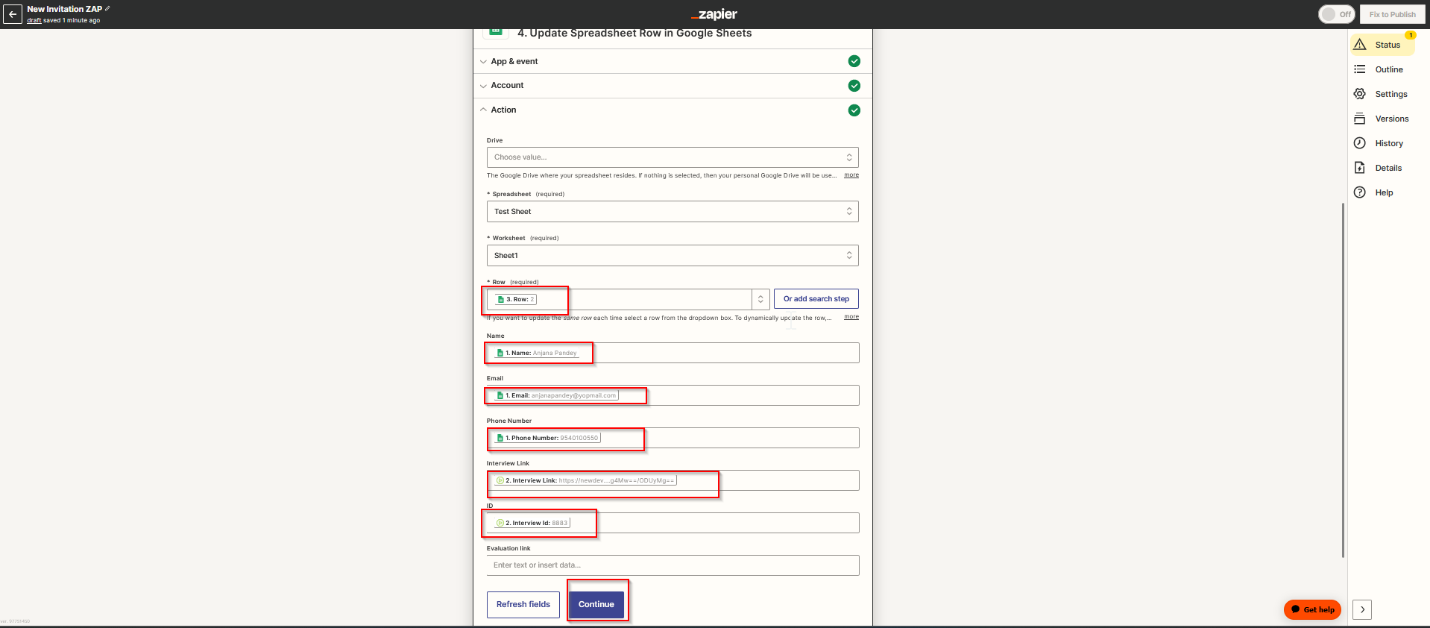
Task: Click Account green checkmark
Action: point(854,85)
